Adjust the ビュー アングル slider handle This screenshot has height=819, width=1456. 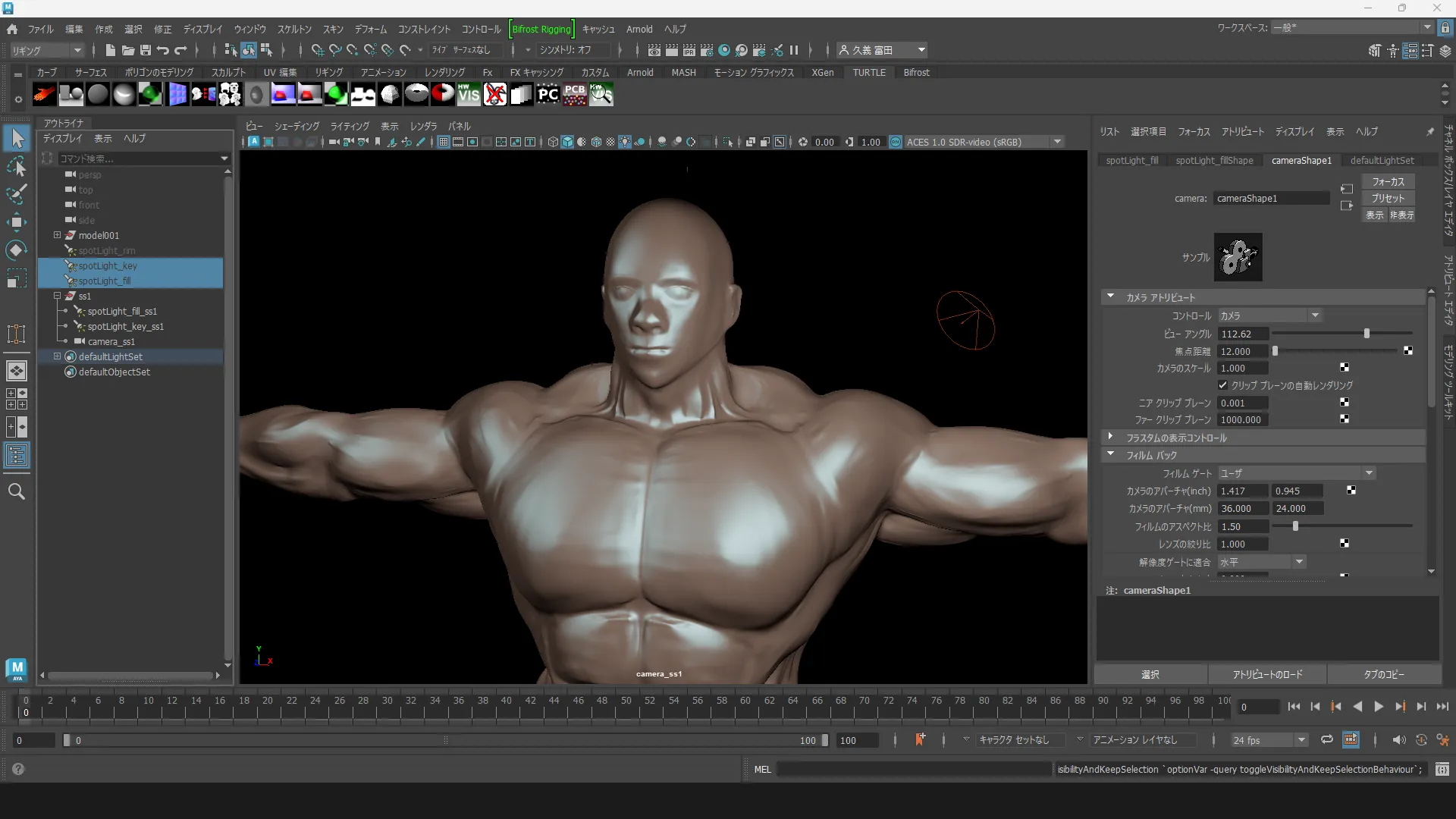coord(1367,334)
